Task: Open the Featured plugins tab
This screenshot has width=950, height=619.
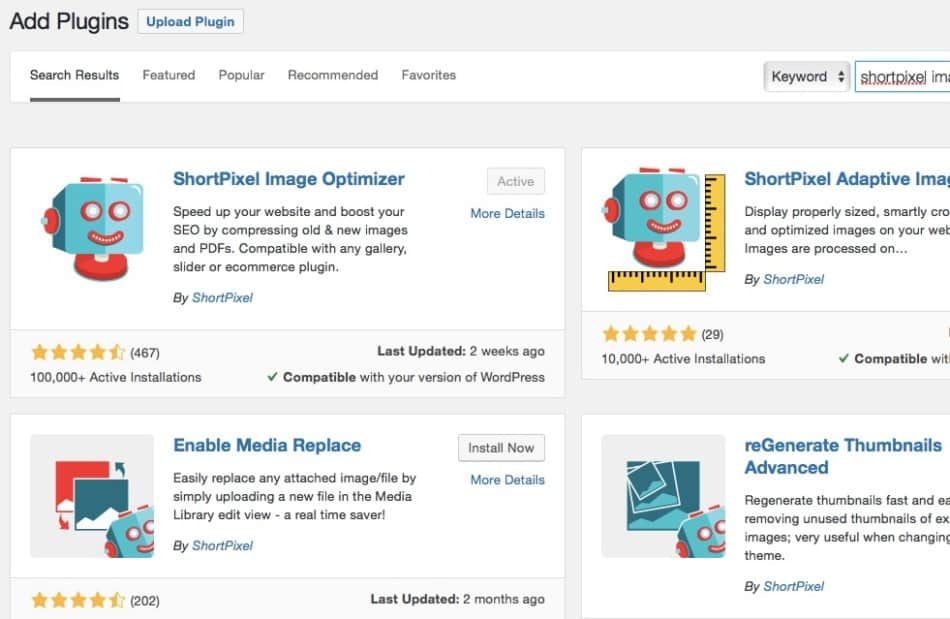Action: (168, 75)
